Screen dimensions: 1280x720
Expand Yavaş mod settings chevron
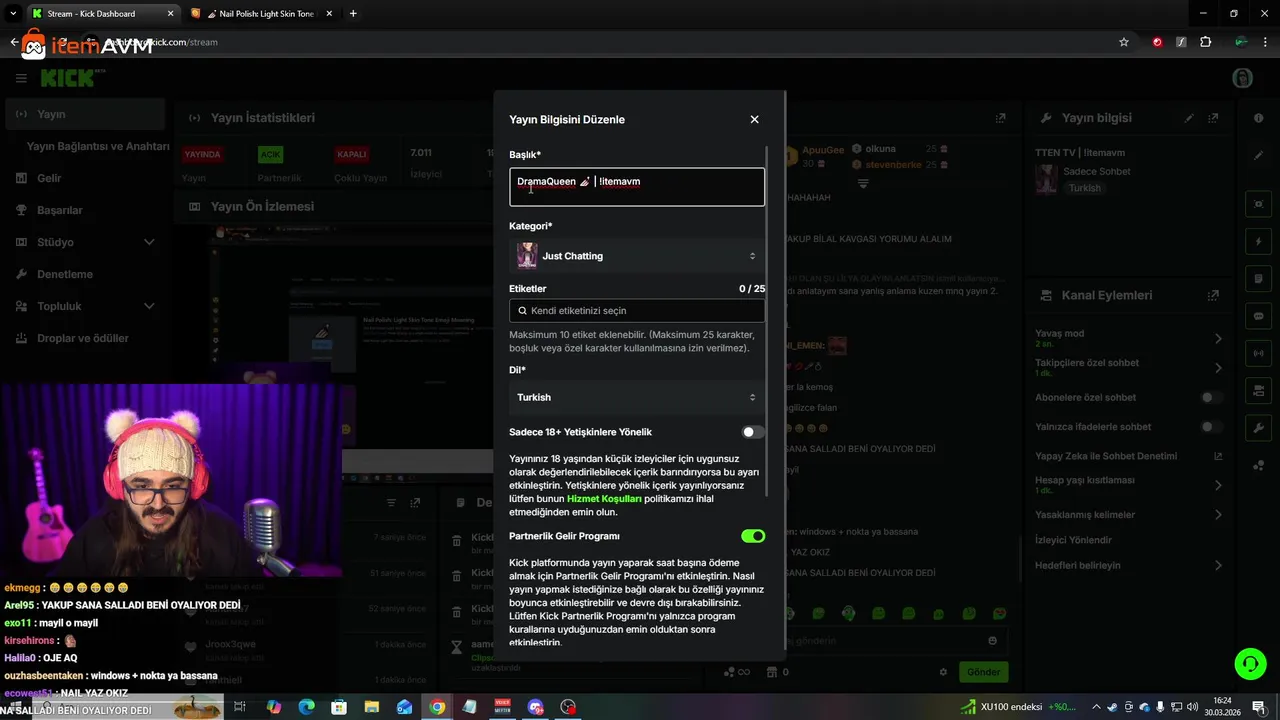[x=1218, y=338]
